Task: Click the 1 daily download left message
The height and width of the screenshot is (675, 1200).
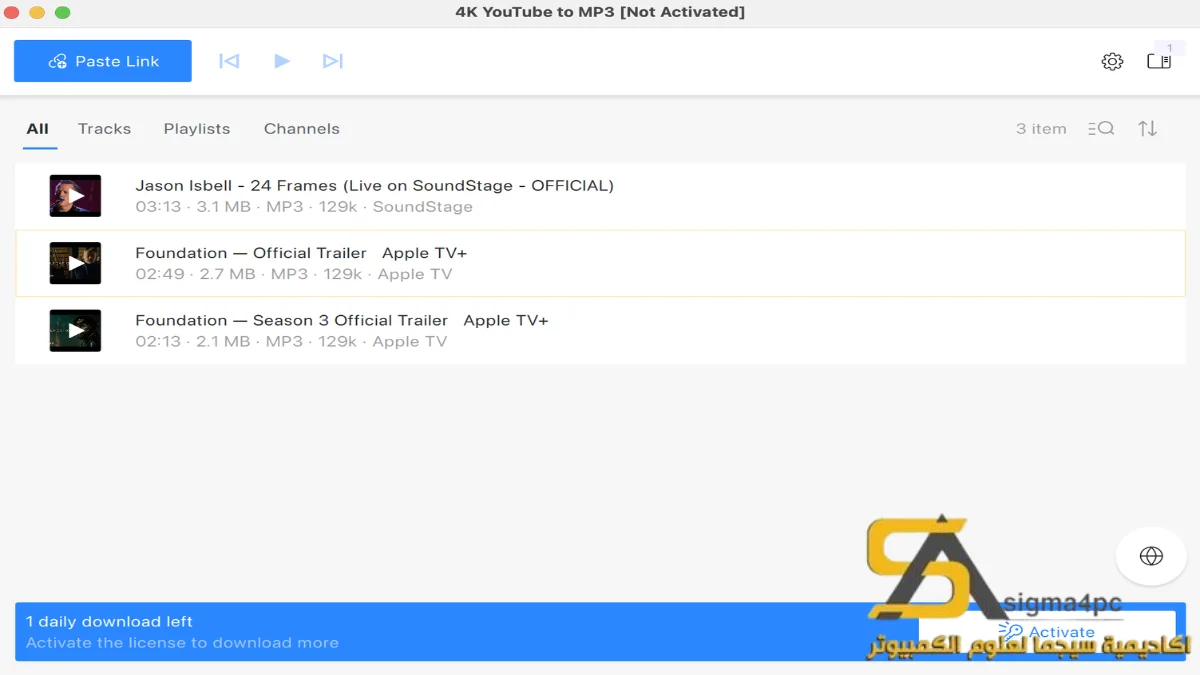Action: 109,621
